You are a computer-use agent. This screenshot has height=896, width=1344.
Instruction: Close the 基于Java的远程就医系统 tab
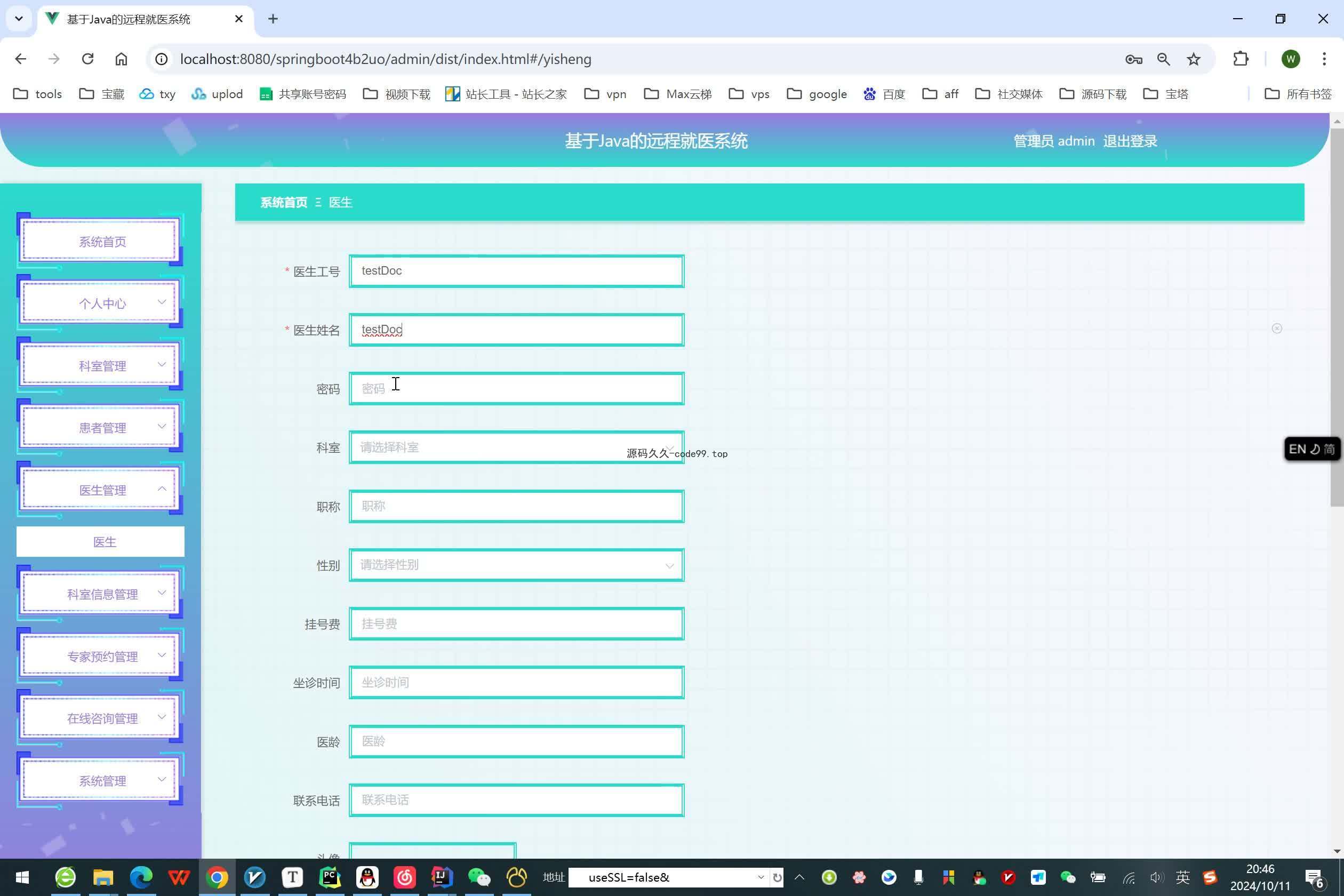click(239, 19)
